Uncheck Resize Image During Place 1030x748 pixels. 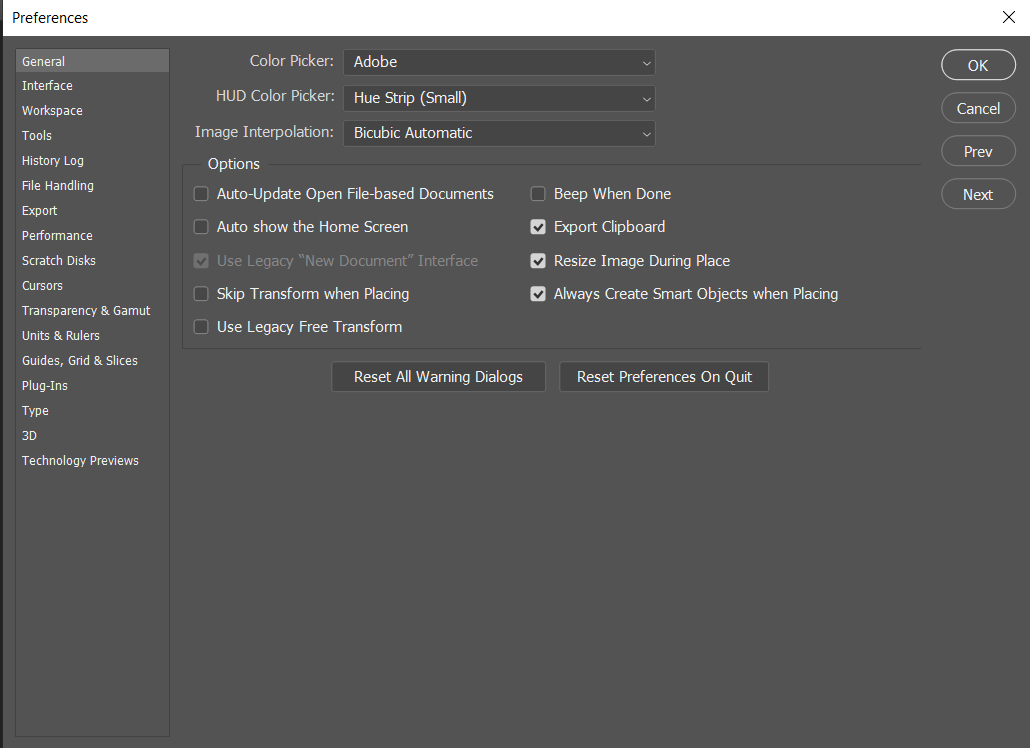click(x=538, y=260)
